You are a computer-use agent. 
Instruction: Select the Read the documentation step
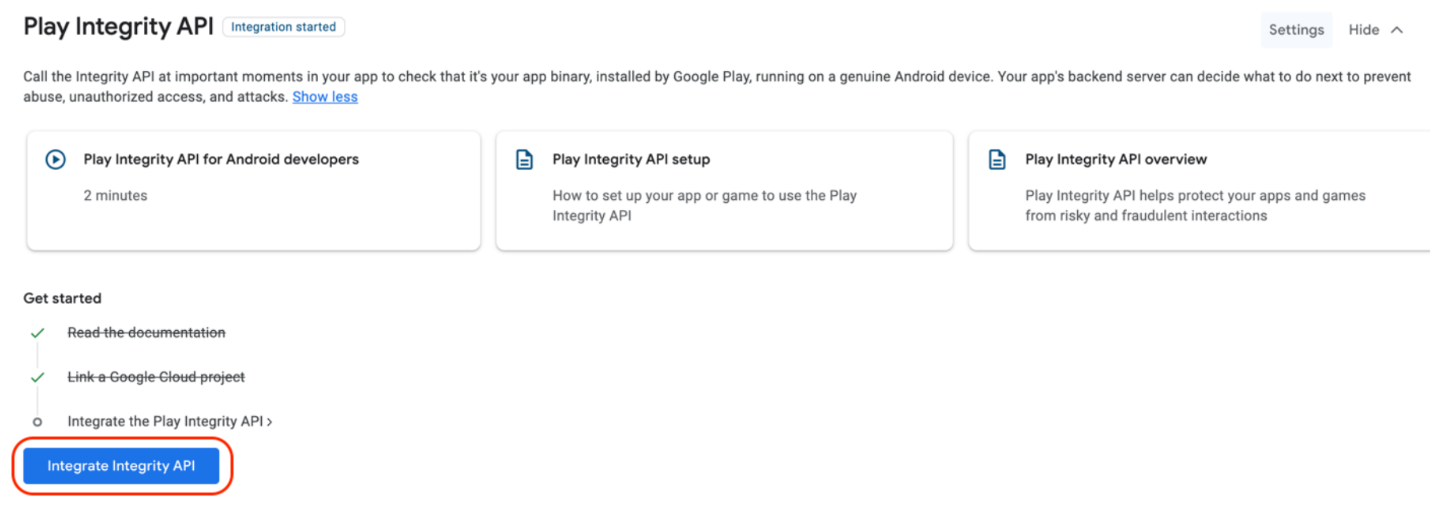pyautogui.click(x=146, y=333)
